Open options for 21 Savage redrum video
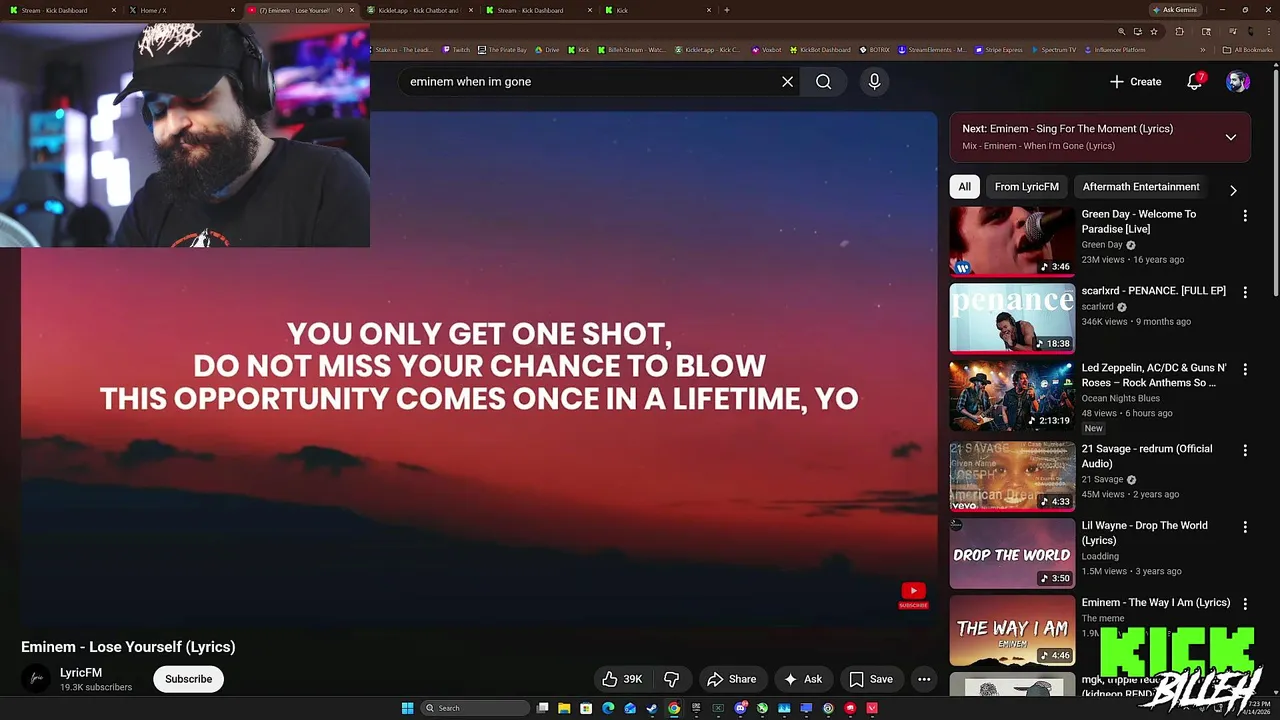This screenshot has height=720, width=1280. pos(1245,451)
